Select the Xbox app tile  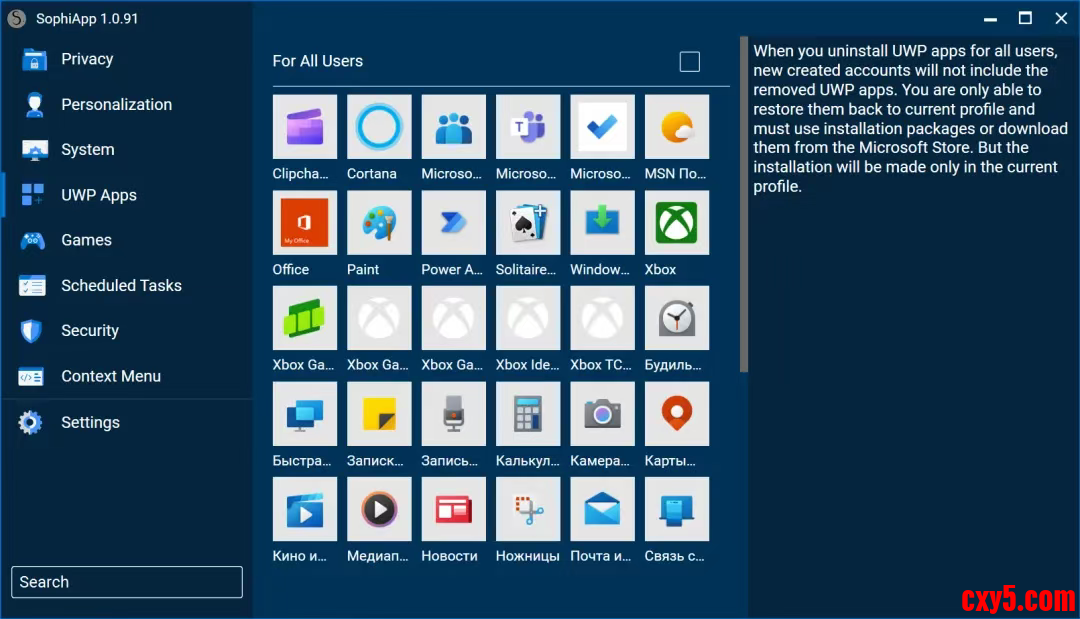[x=676, y=222]
